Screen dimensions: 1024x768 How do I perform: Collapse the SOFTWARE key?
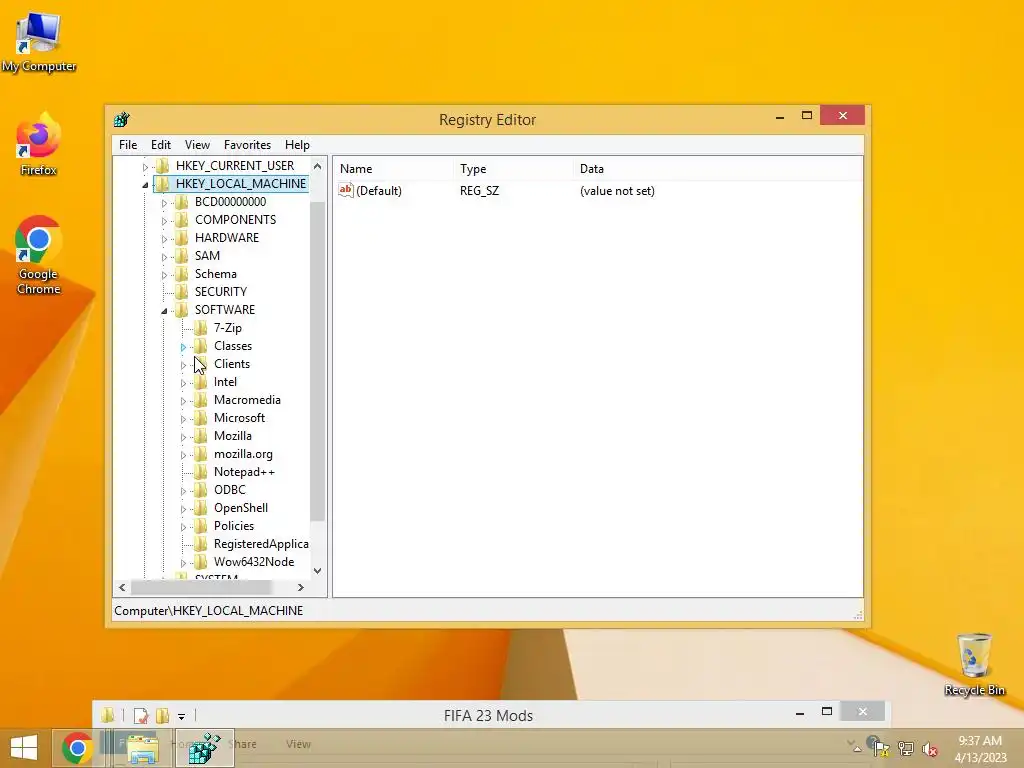[x=164, y=311]
